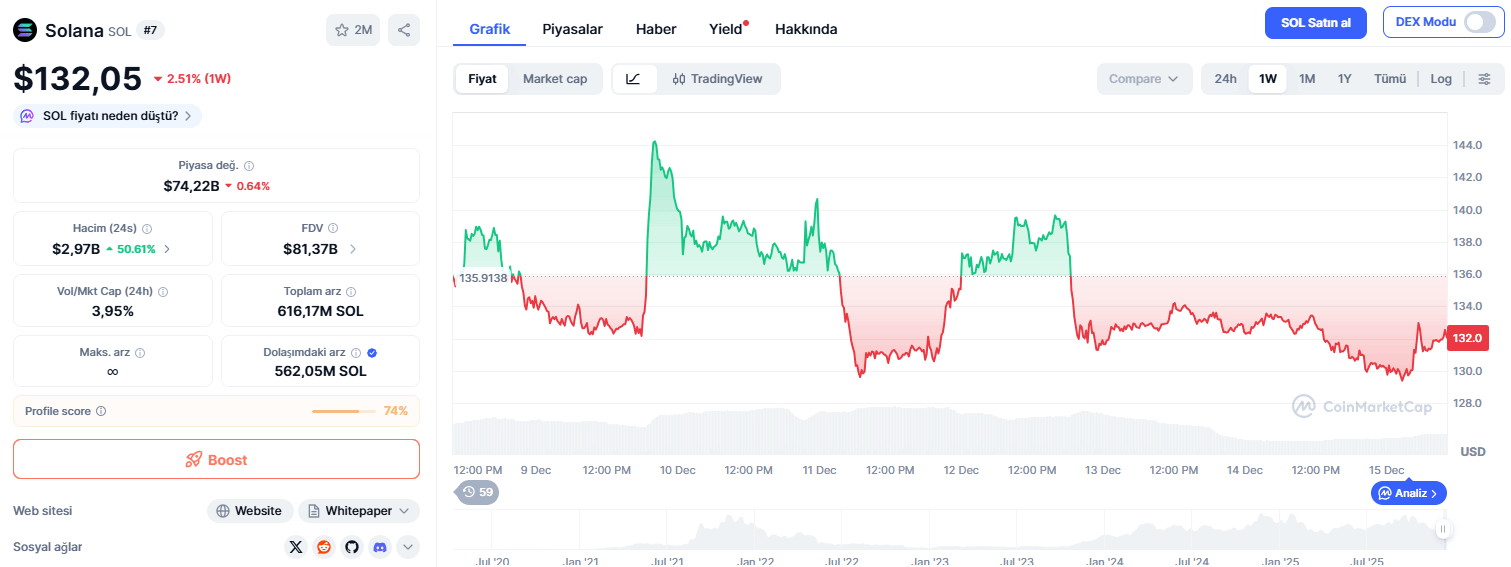This screenshot has height=567, width=1511.
Task: Select the line chart icon
Action: (634, 79)
